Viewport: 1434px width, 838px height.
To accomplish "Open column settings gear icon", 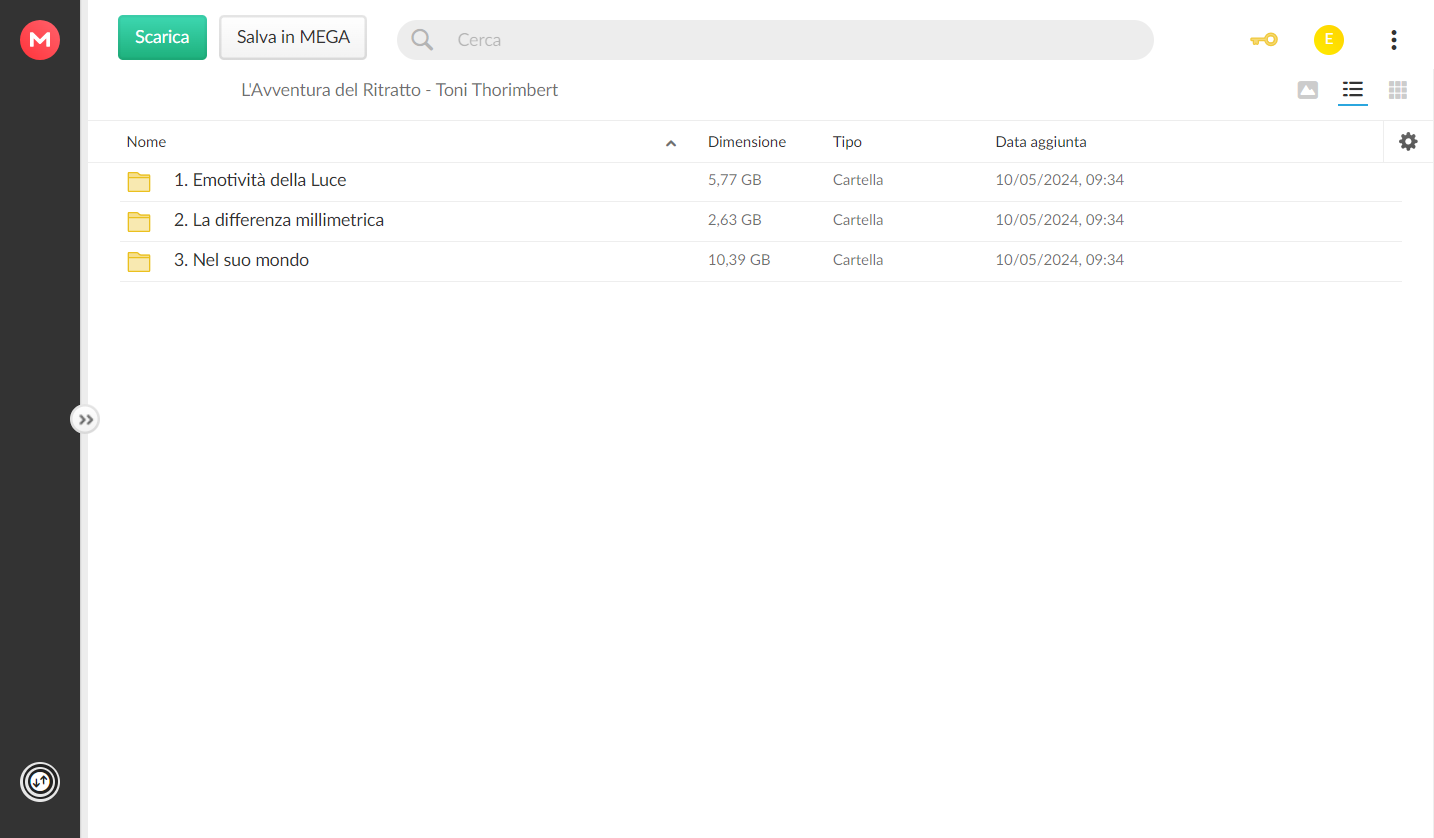I will 1408,142.
